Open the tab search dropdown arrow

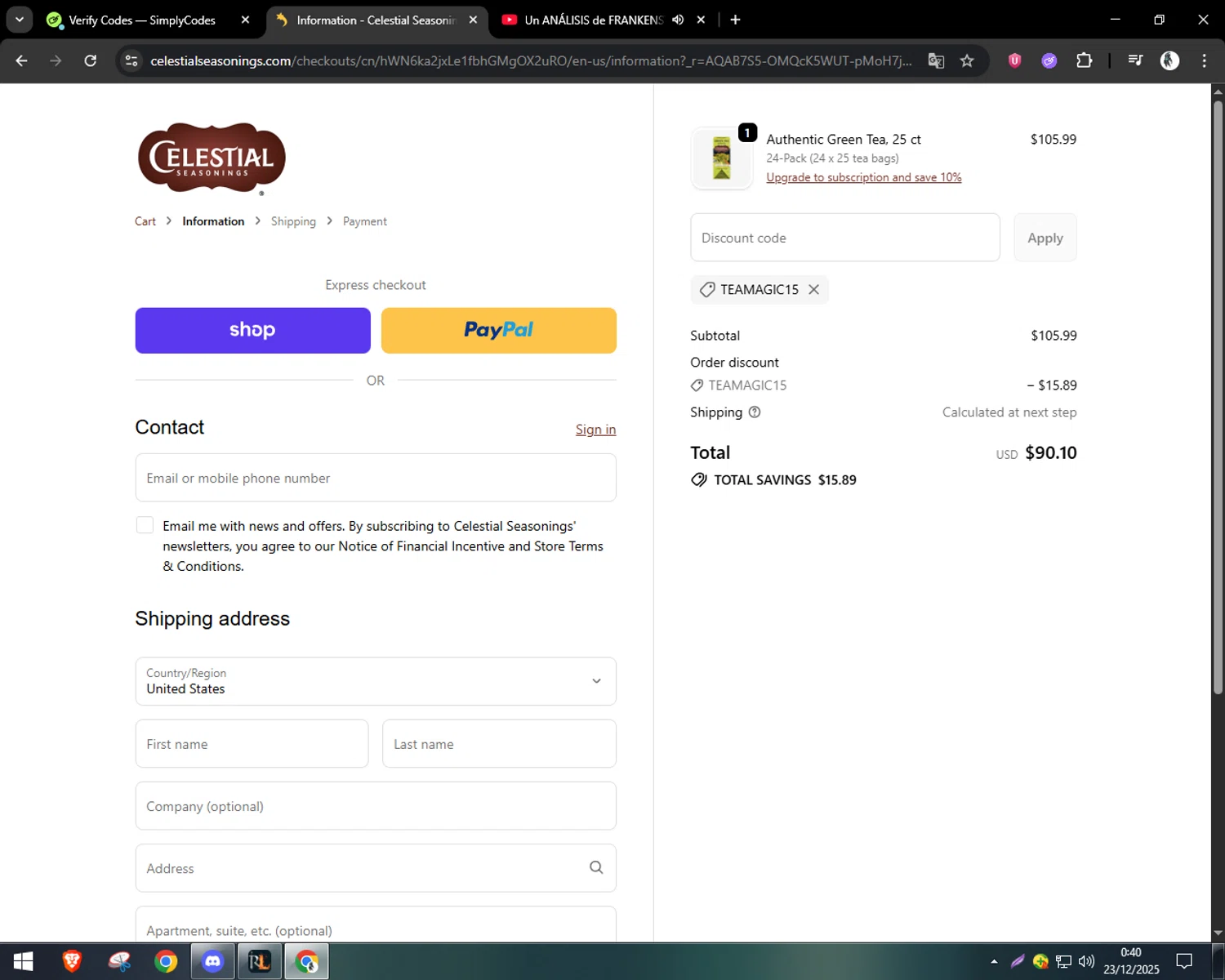pos(20,20)
